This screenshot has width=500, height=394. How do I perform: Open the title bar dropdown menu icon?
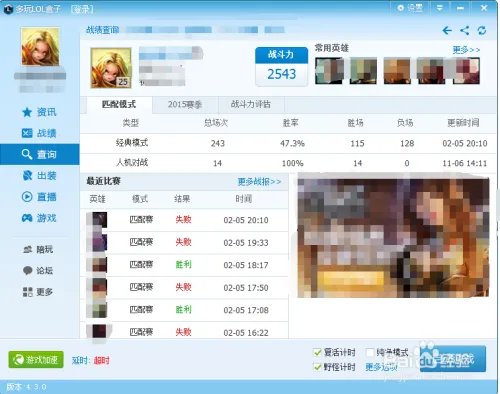click(x=440, y=8)
